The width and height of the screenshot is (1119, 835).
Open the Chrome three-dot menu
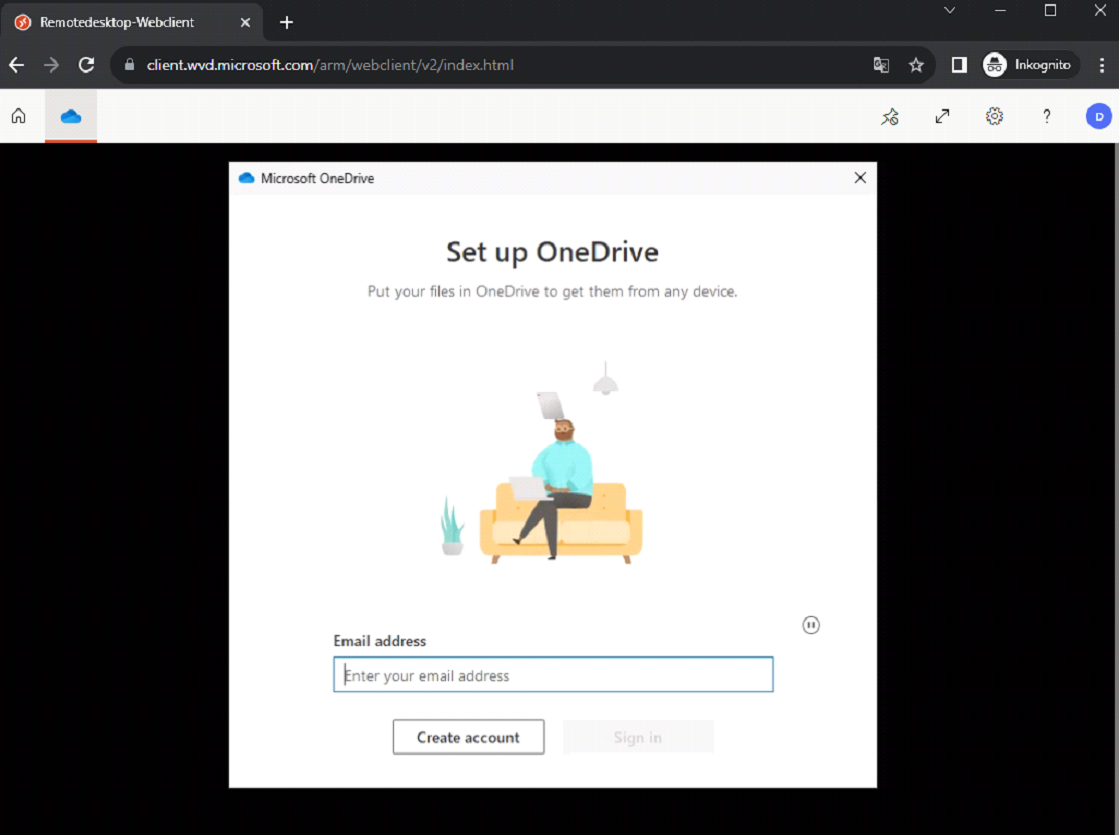point(1102,65)
